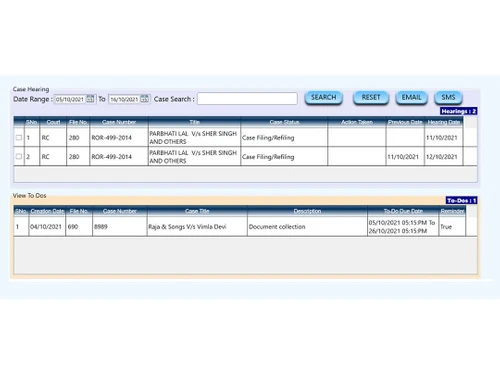The image size is (500, 375).
Task: Click Reminder value True
Action: point(446,227)
